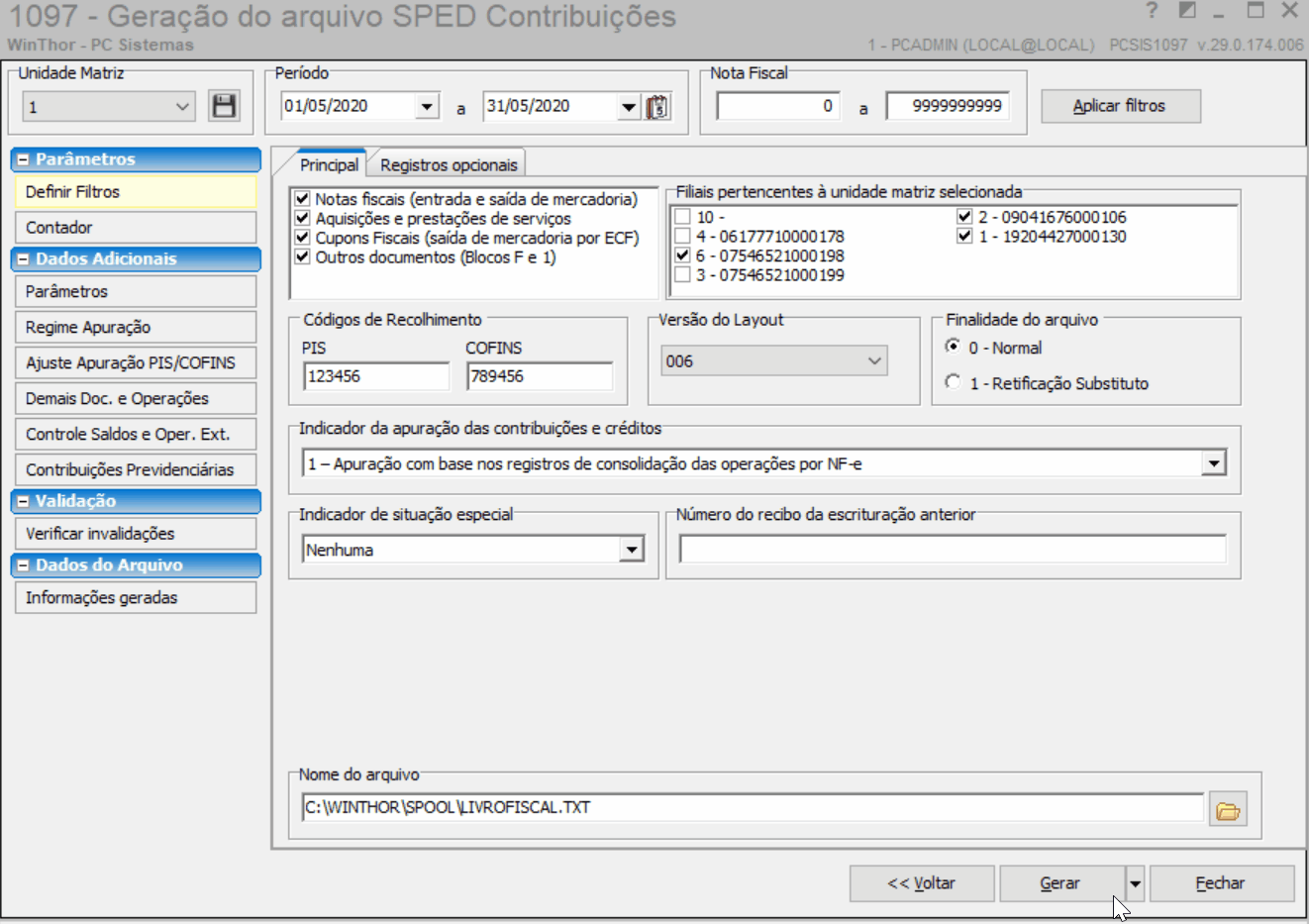Uncheck filial 2 - 09041676000106
Viewport: 1309px width, 924px height.
[x=964, y=217]
